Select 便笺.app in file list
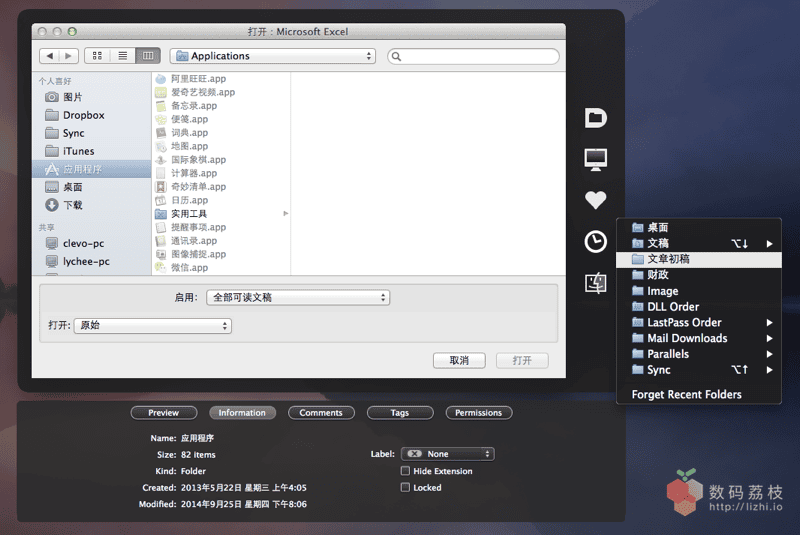Image resolution: width=800 pixels, height=535 pixels. (222, 119)
